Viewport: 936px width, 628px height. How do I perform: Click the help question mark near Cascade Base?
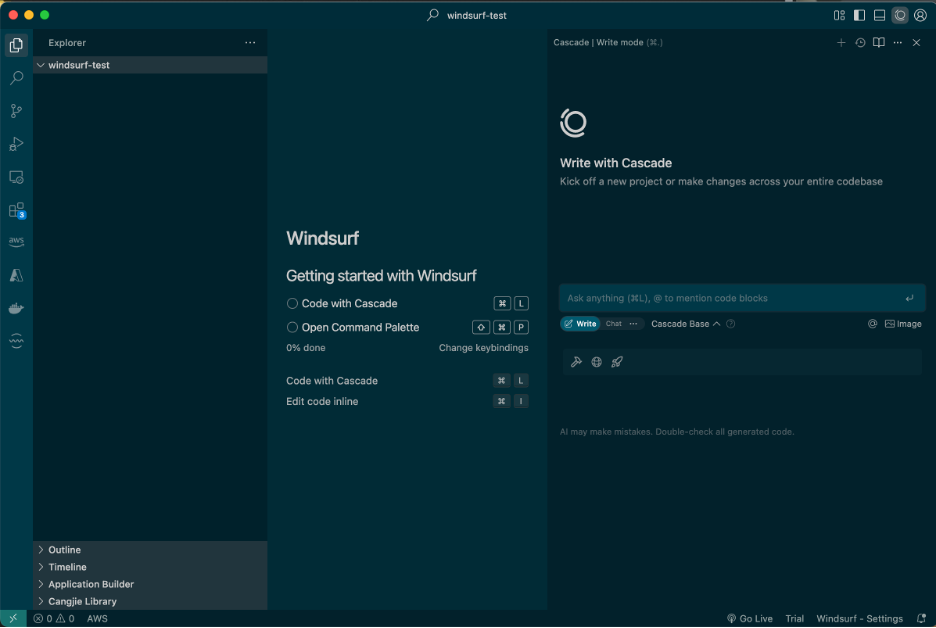tap(731, 324)
